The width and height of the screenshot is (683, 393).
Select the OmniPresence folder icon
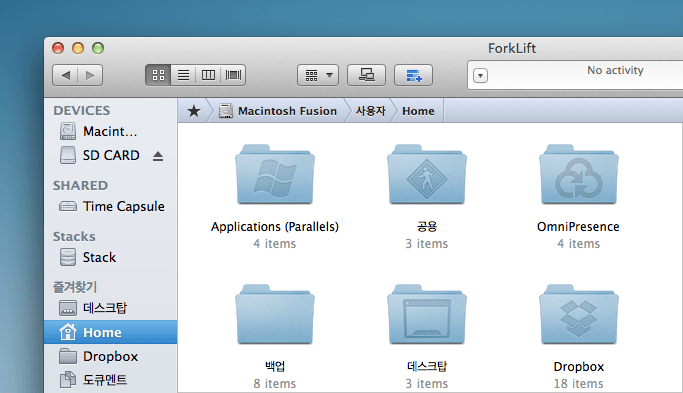pos(578,174)
